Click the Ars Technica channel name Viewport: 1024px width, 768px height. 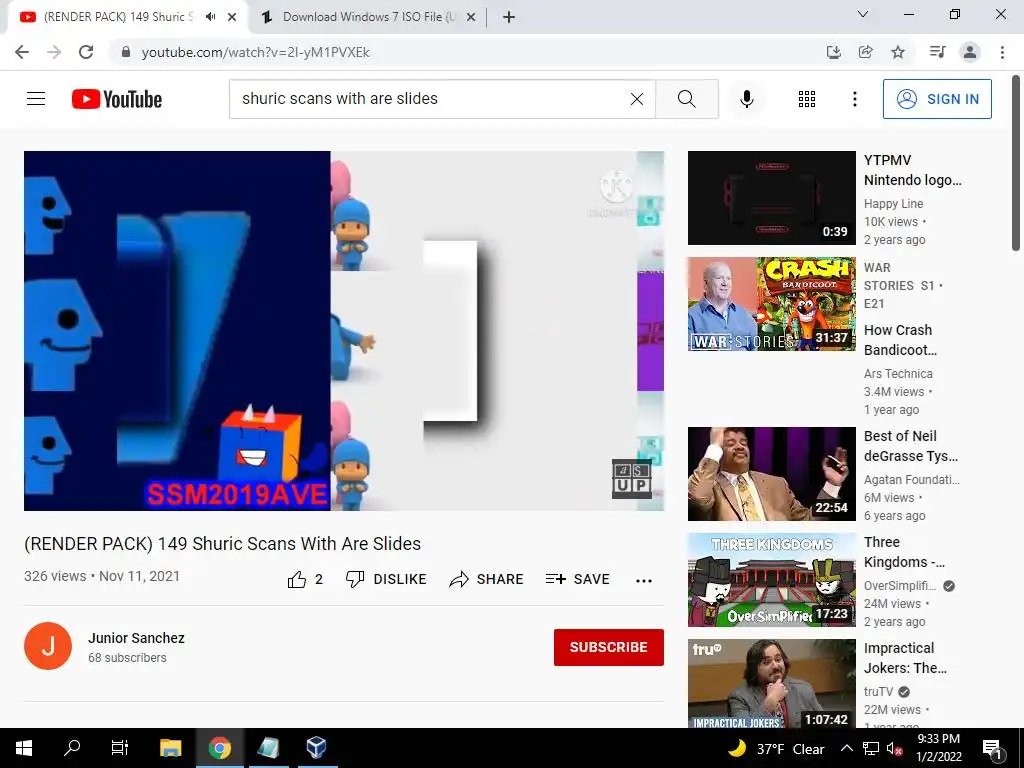898,374
